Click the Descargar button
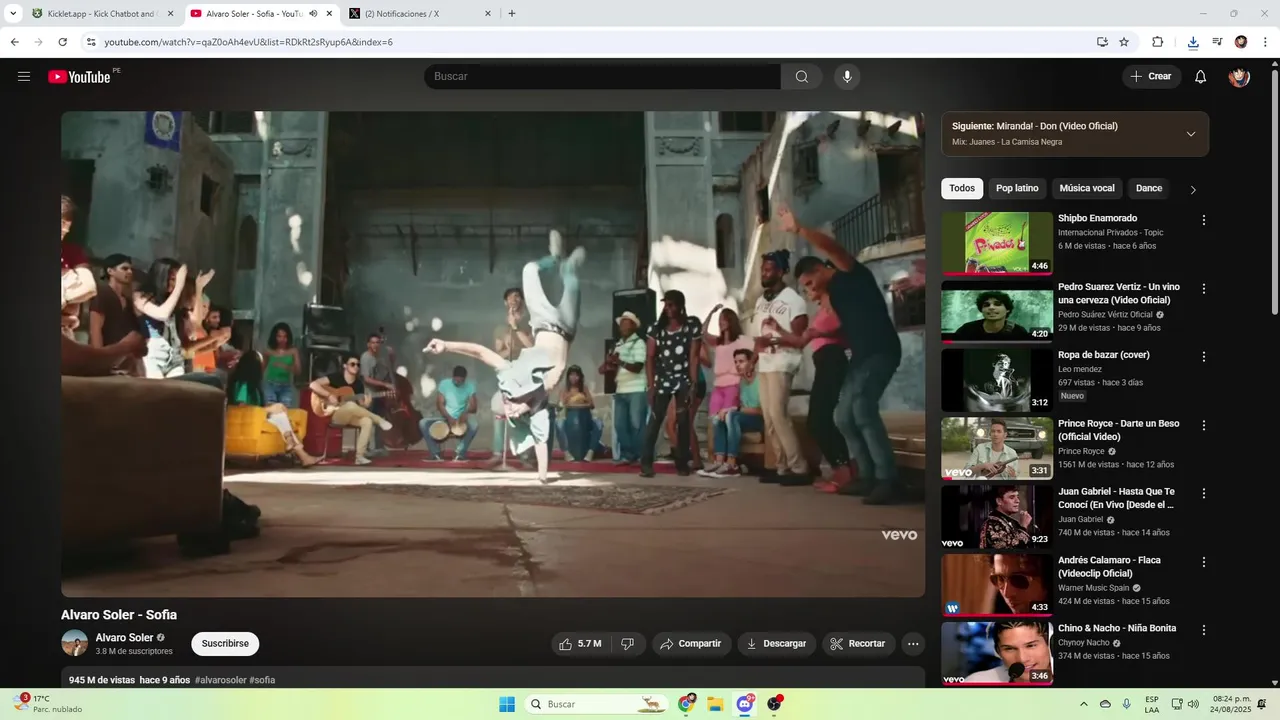 point(777,644)
